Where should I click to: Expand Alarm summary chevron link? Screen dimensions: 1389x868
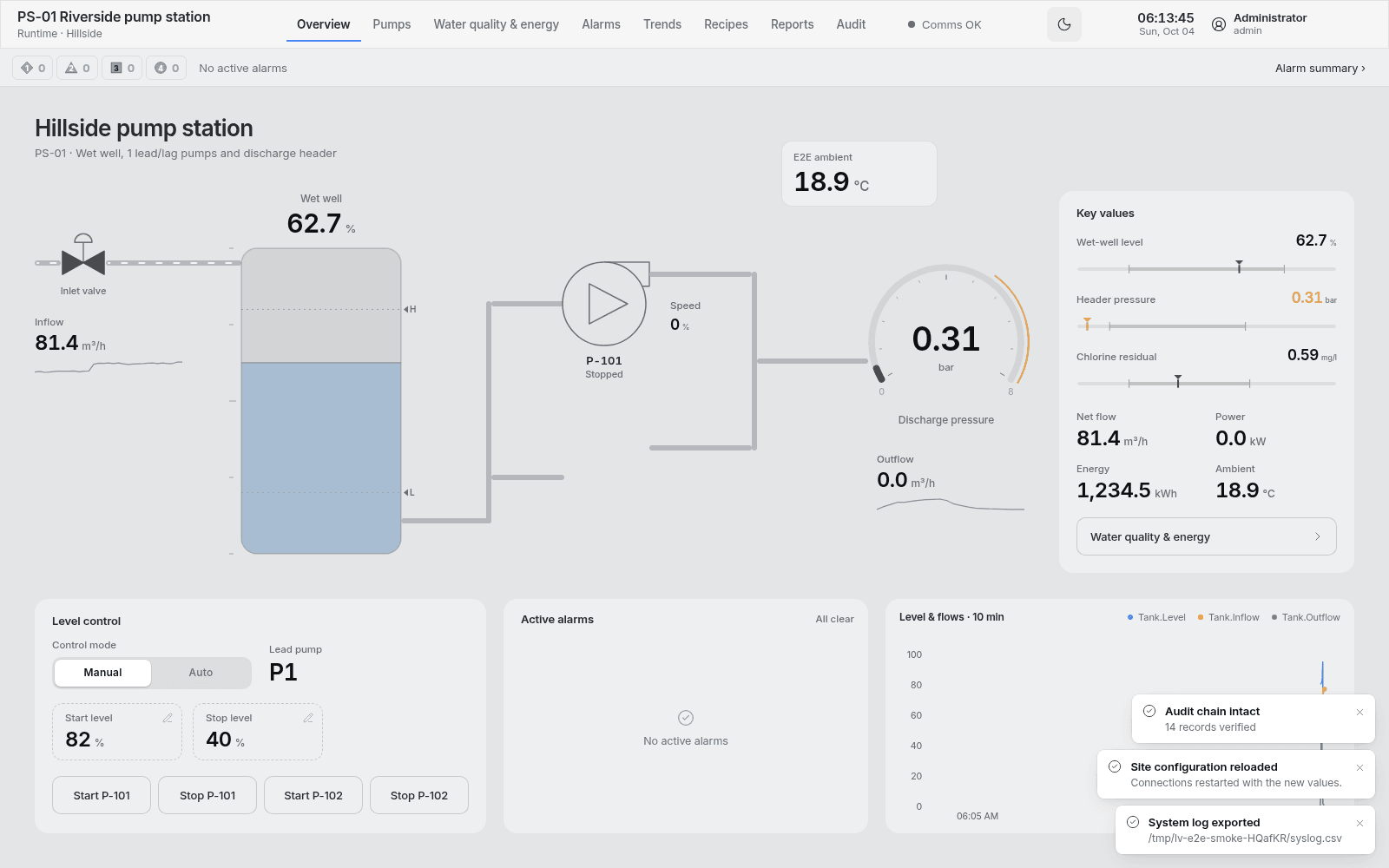1320,68
